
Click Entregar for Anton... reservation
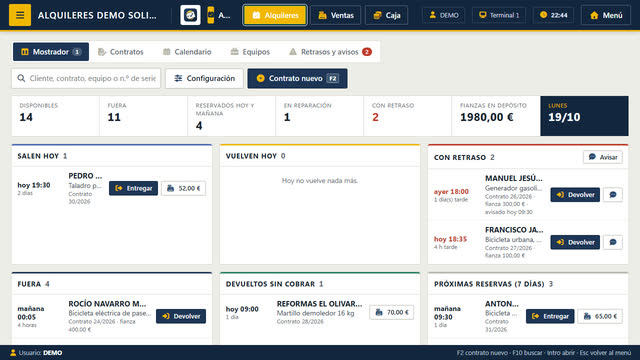click(x=550, y=316)
